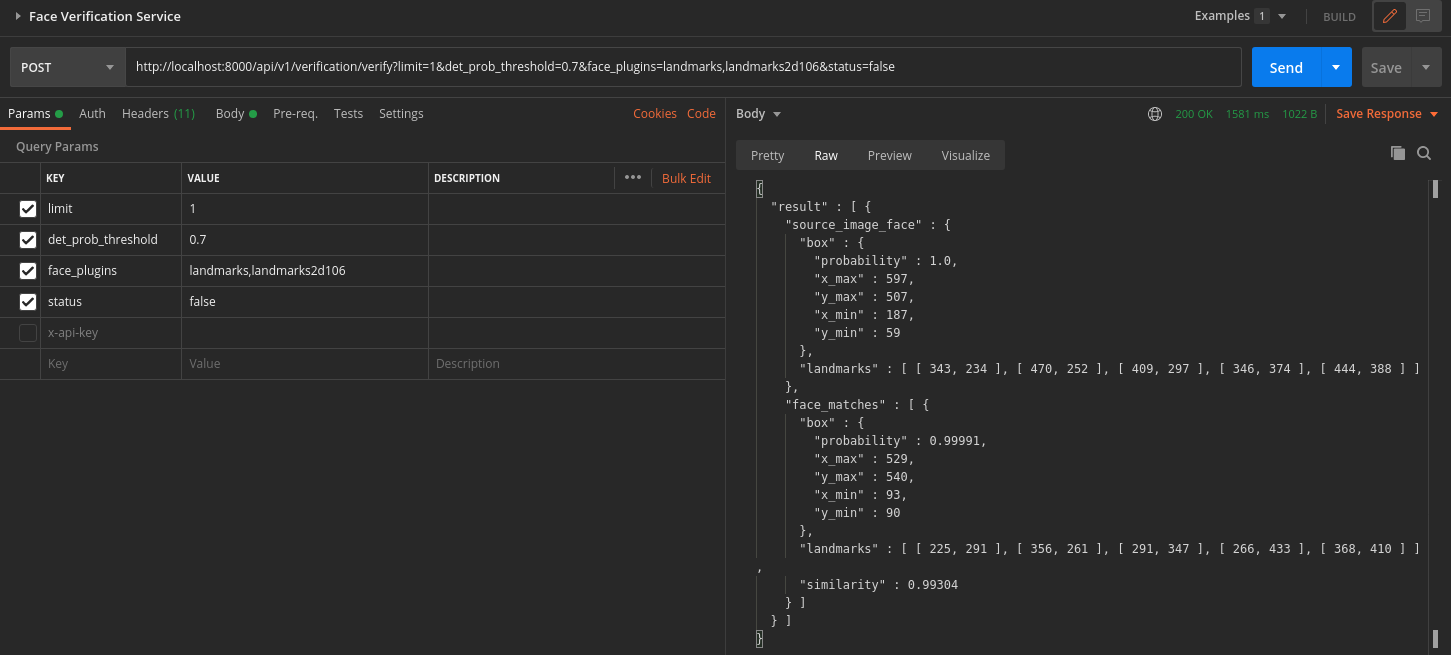Open Cookies manager

pyautogui.click(x=654, y=113)
